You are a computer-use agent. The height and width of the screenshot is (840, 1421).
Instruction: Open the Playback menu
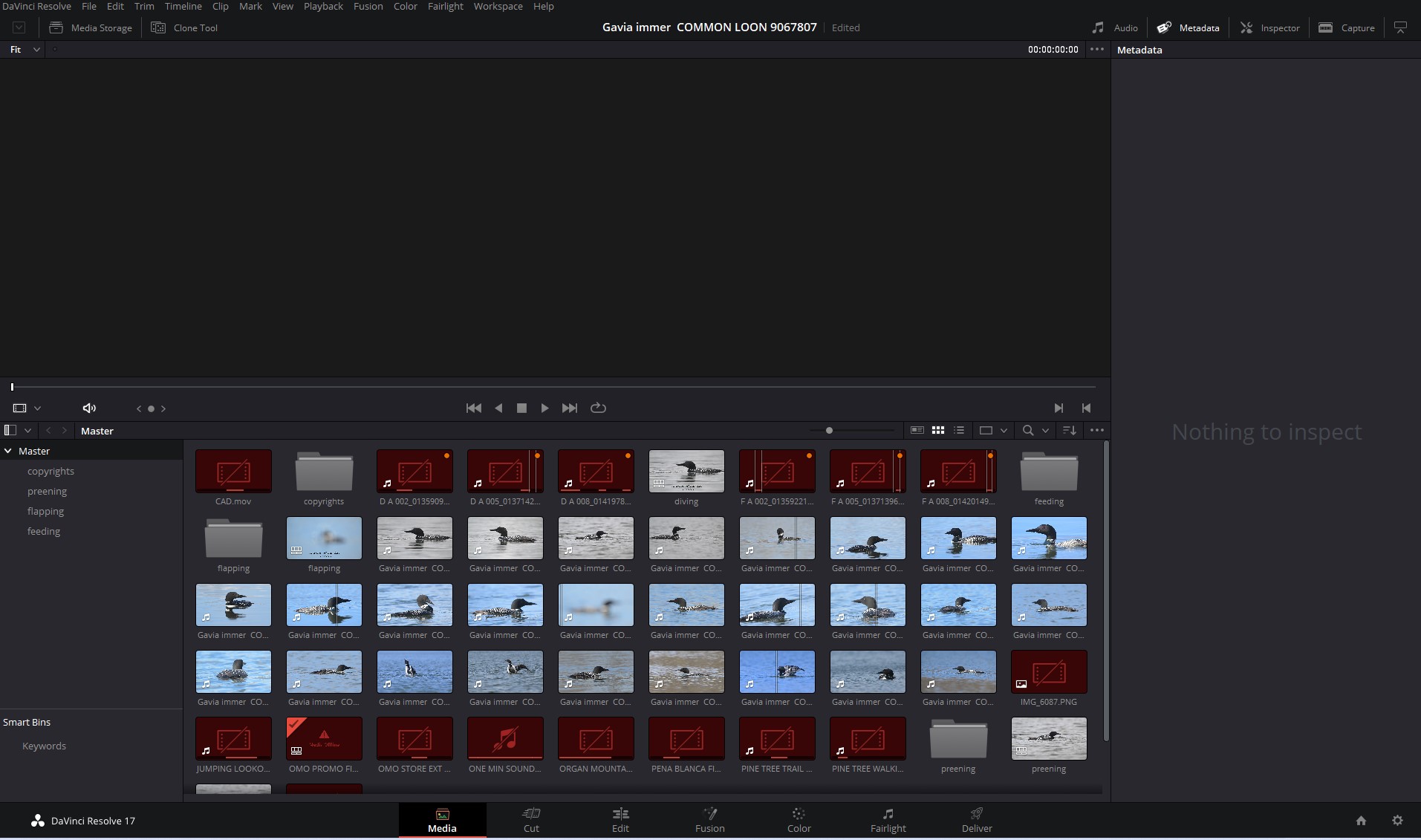tap(323, 6)
